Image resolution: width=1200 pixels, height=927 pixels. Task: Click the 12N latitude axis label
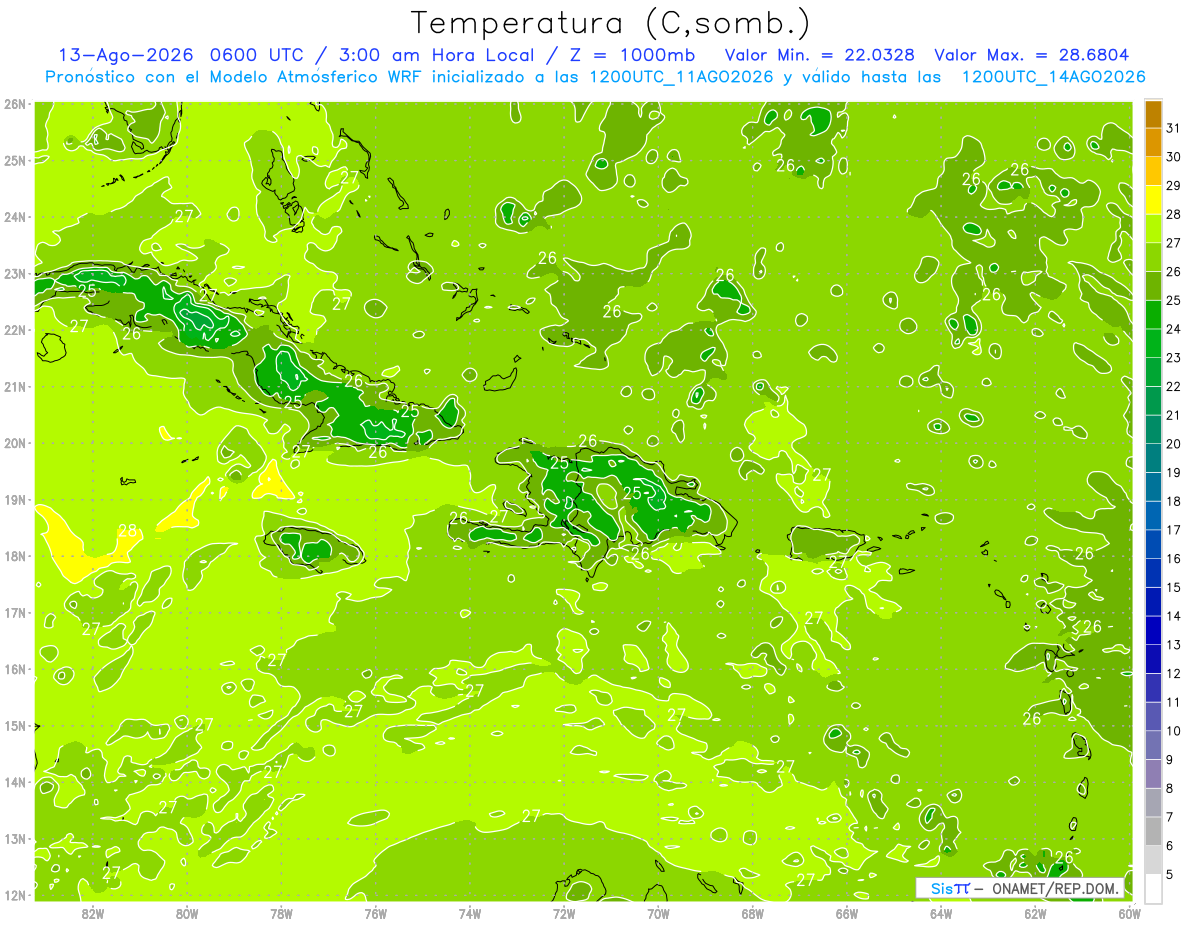[x=15, y=895]
